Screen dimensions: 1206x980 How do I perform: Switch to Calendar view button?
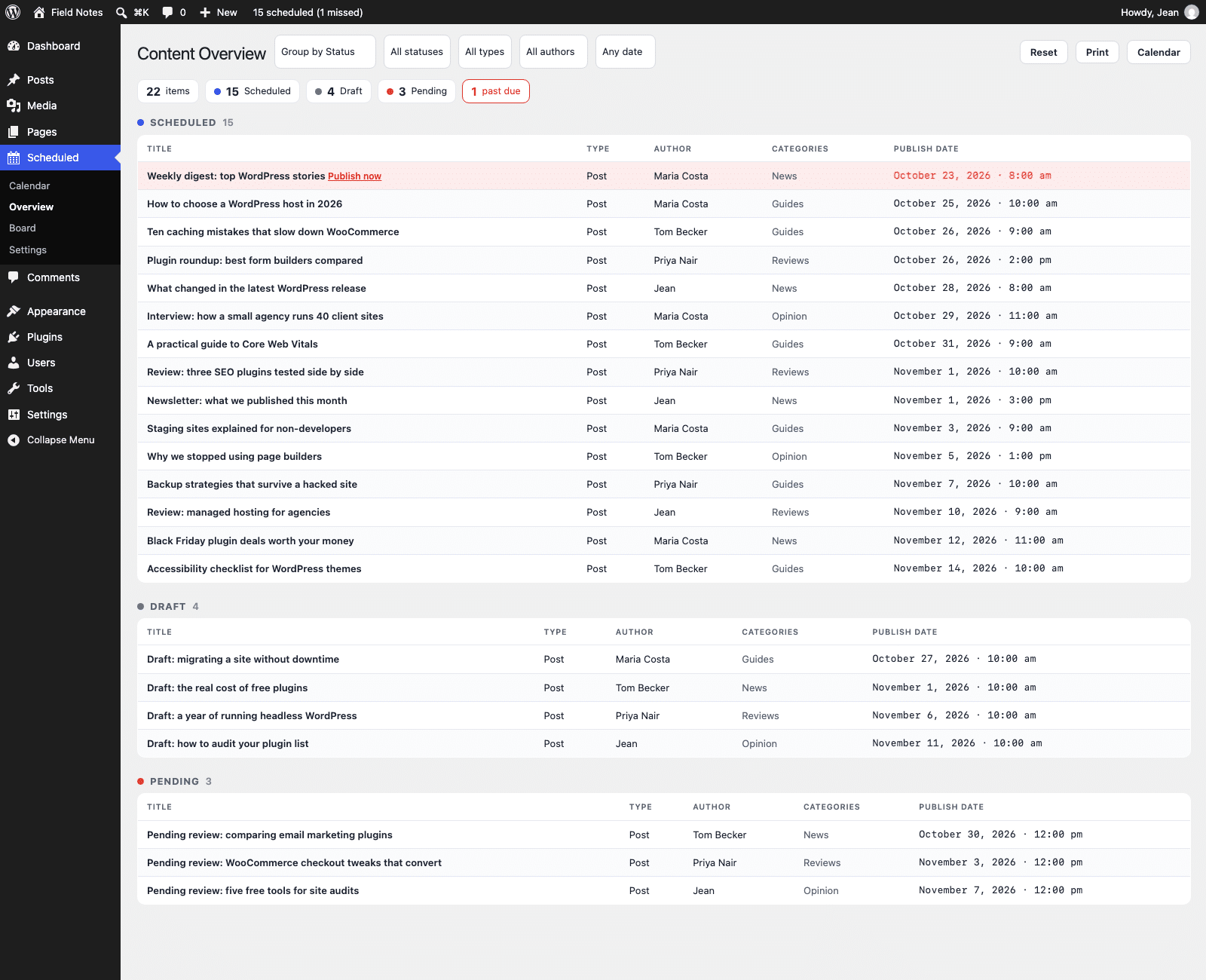pos(1159,52)
